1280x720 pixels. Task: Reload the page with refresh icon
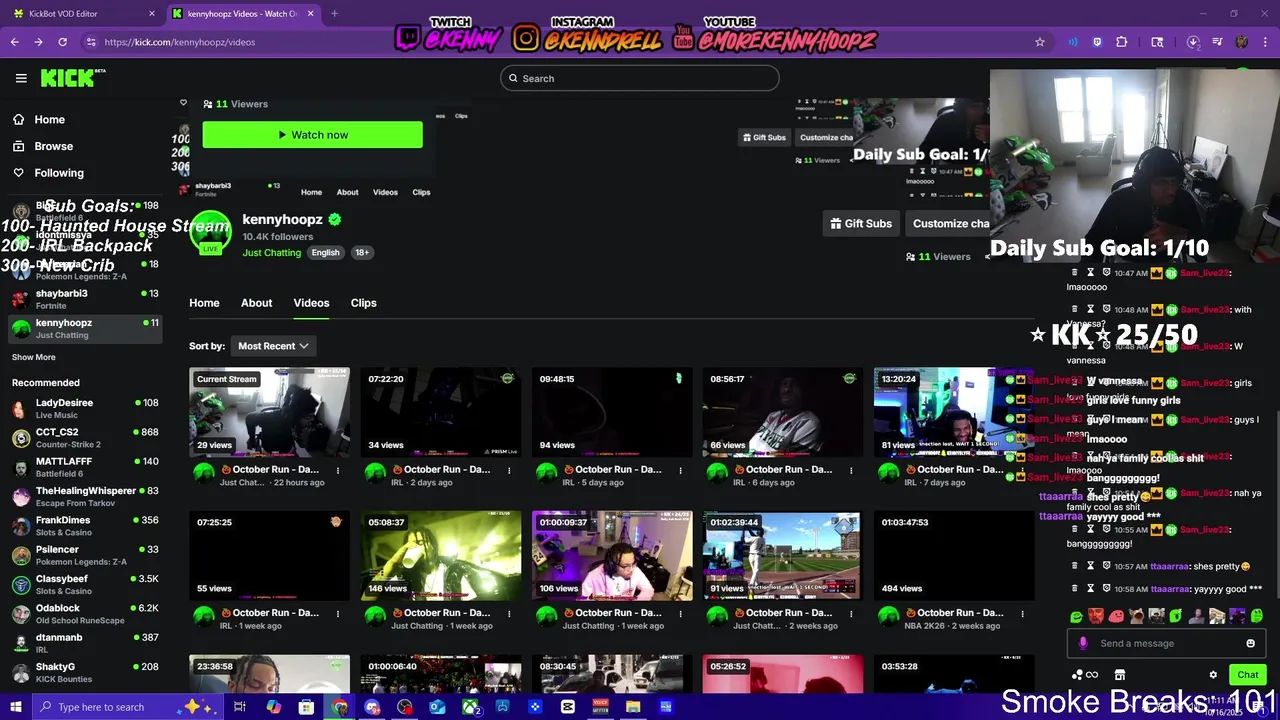pos(62,42)
